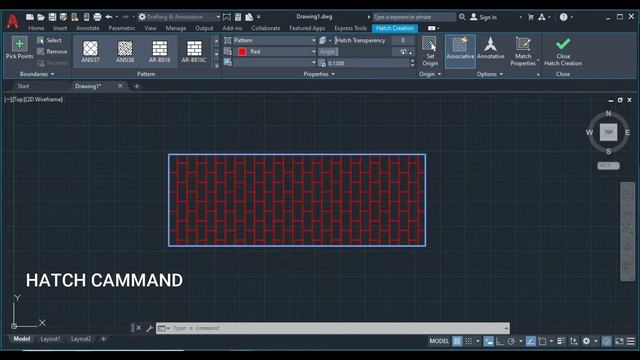Click the Plot printer icon
The height and width of the screenshot is (360, 640).
97,17
